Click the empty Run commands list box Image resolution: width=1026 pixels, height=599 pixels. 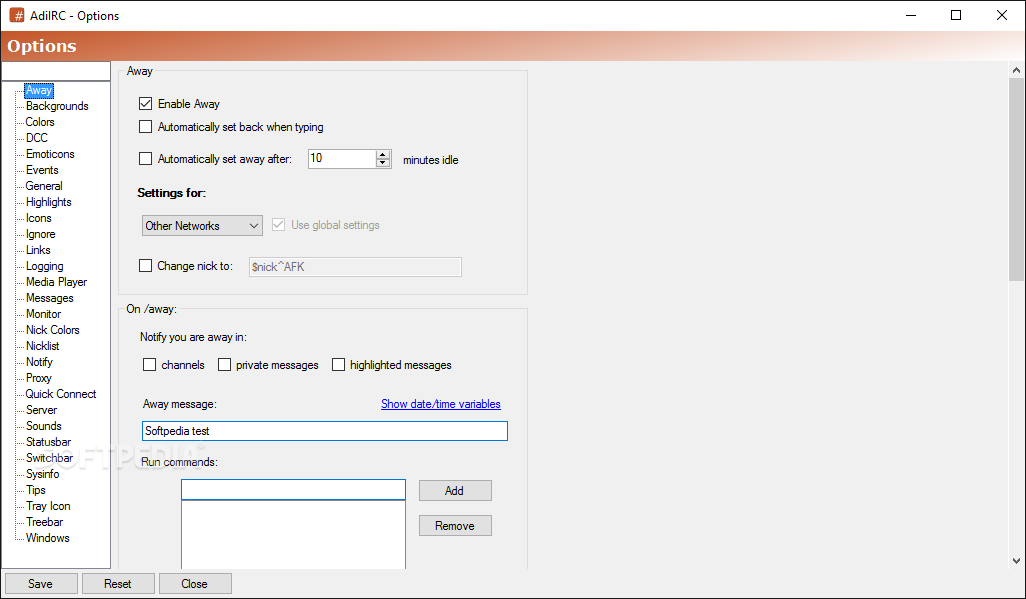pos(293,534)
